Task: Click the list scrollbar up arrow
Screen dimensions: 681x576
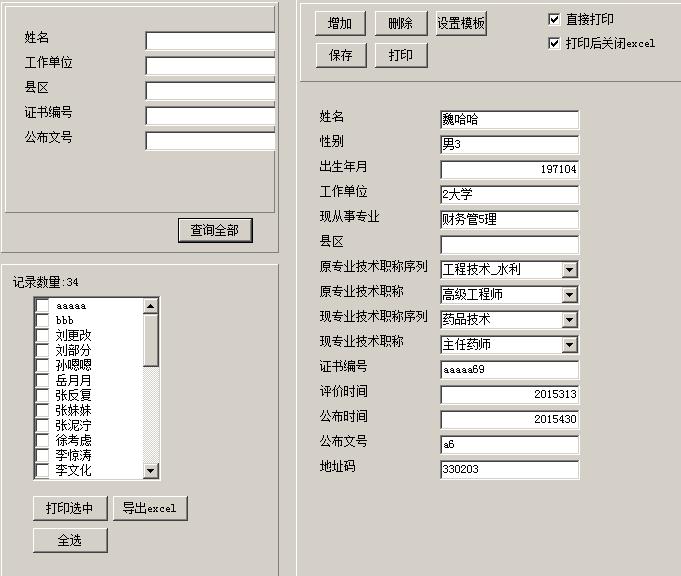Action: coord(150,306)
